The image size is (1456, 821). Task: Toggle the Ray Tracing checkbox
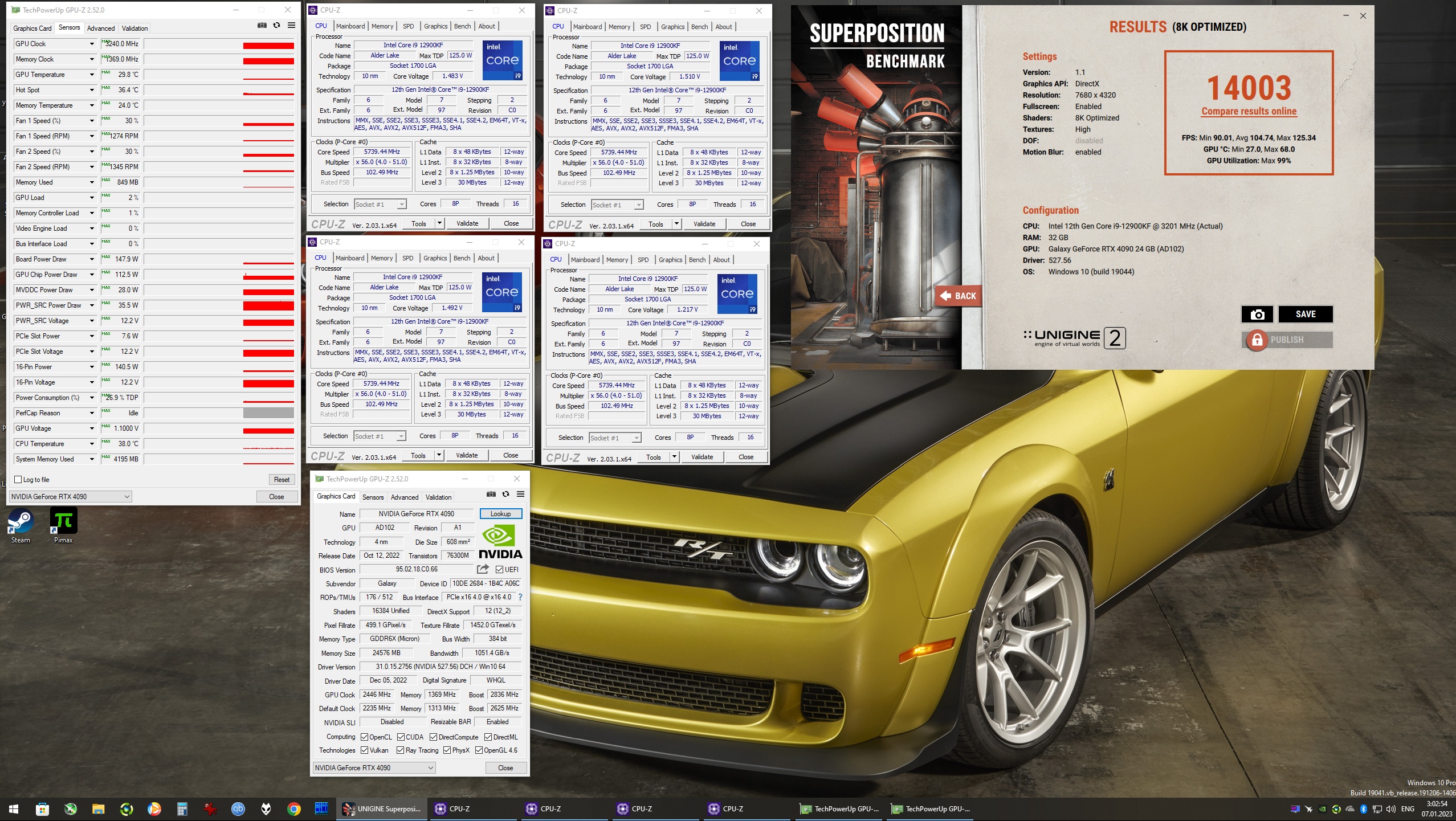point(401,750)
